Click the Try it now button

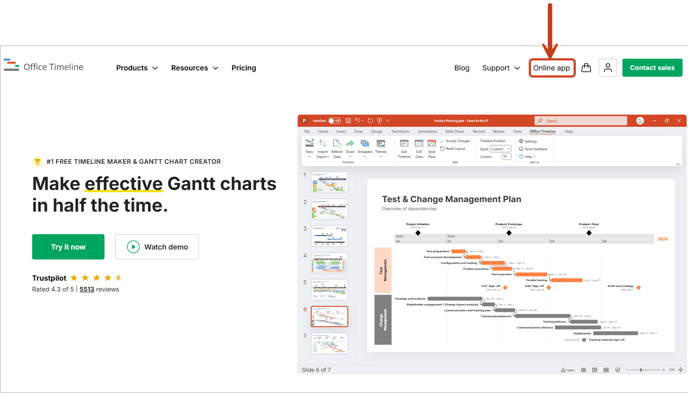tap(68, 247)
